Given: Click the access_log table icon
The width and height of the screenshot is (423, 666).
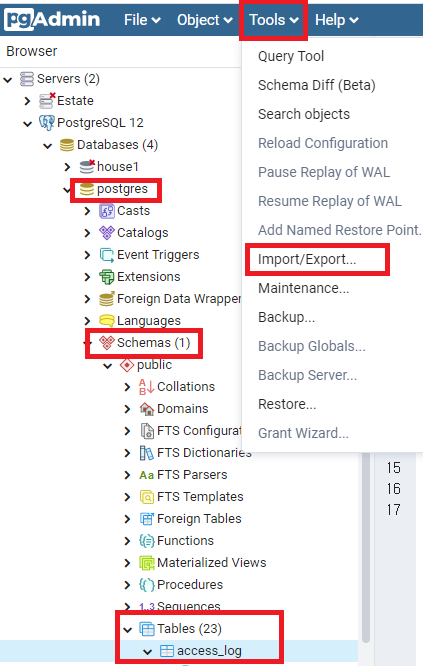Looking at the screenshot, I should pyautogui.click(x=166, y=651).
